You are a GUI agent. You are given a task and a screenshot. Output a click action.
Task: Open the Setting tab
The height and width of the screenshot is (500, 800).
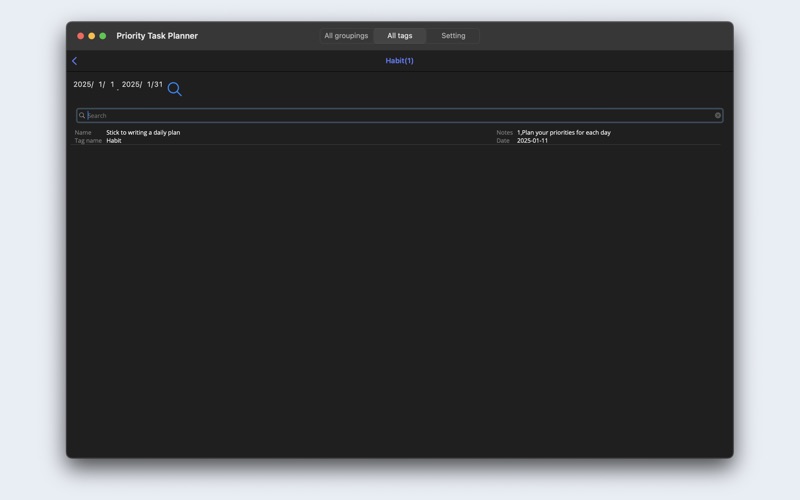tap(453, 36)
